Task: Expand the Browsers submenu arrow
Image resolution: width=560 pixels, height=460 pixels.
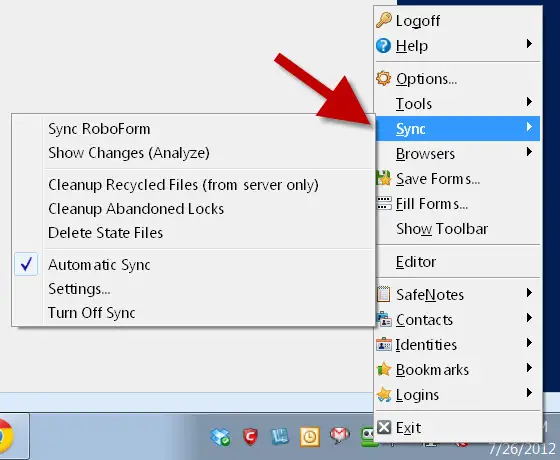Action: click(x=529, y=152)
